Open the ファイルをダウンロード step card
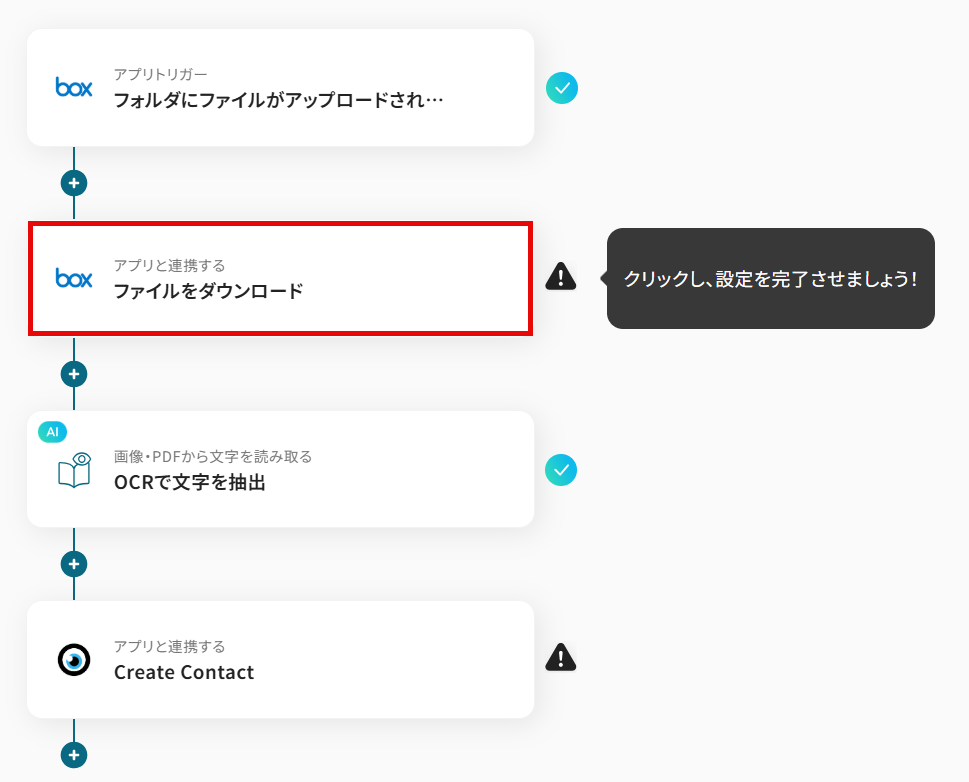This screenshot has width=969, height=782. (281, 279)
